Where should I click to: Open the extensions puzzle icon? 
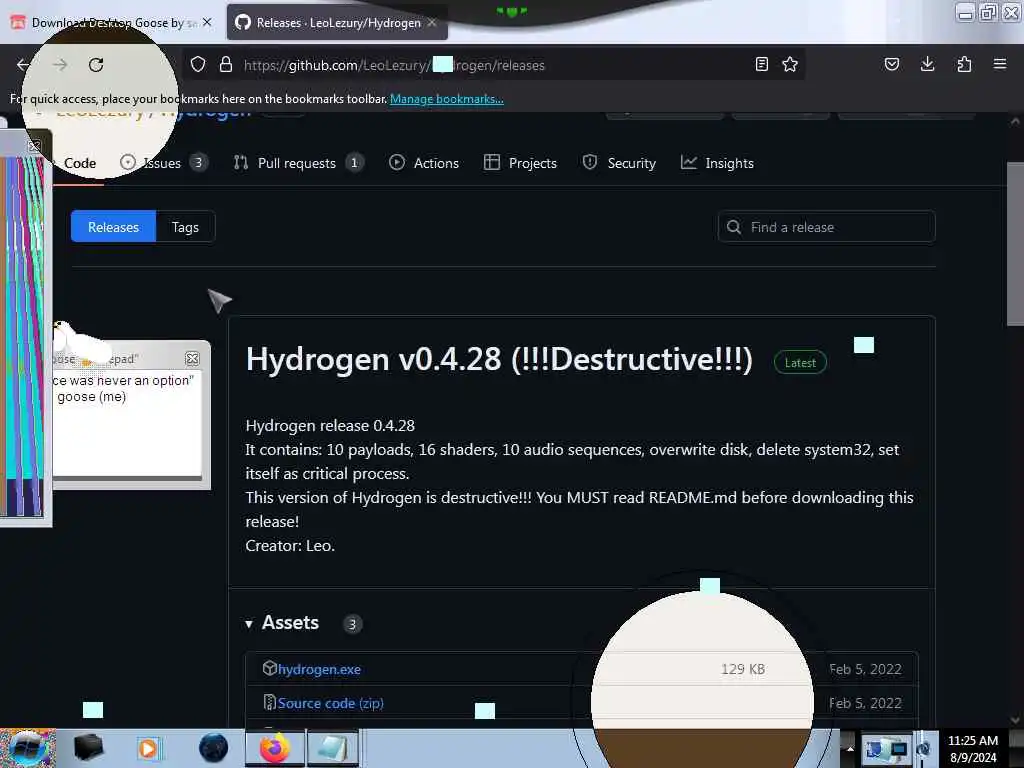(x=964, y=64)
